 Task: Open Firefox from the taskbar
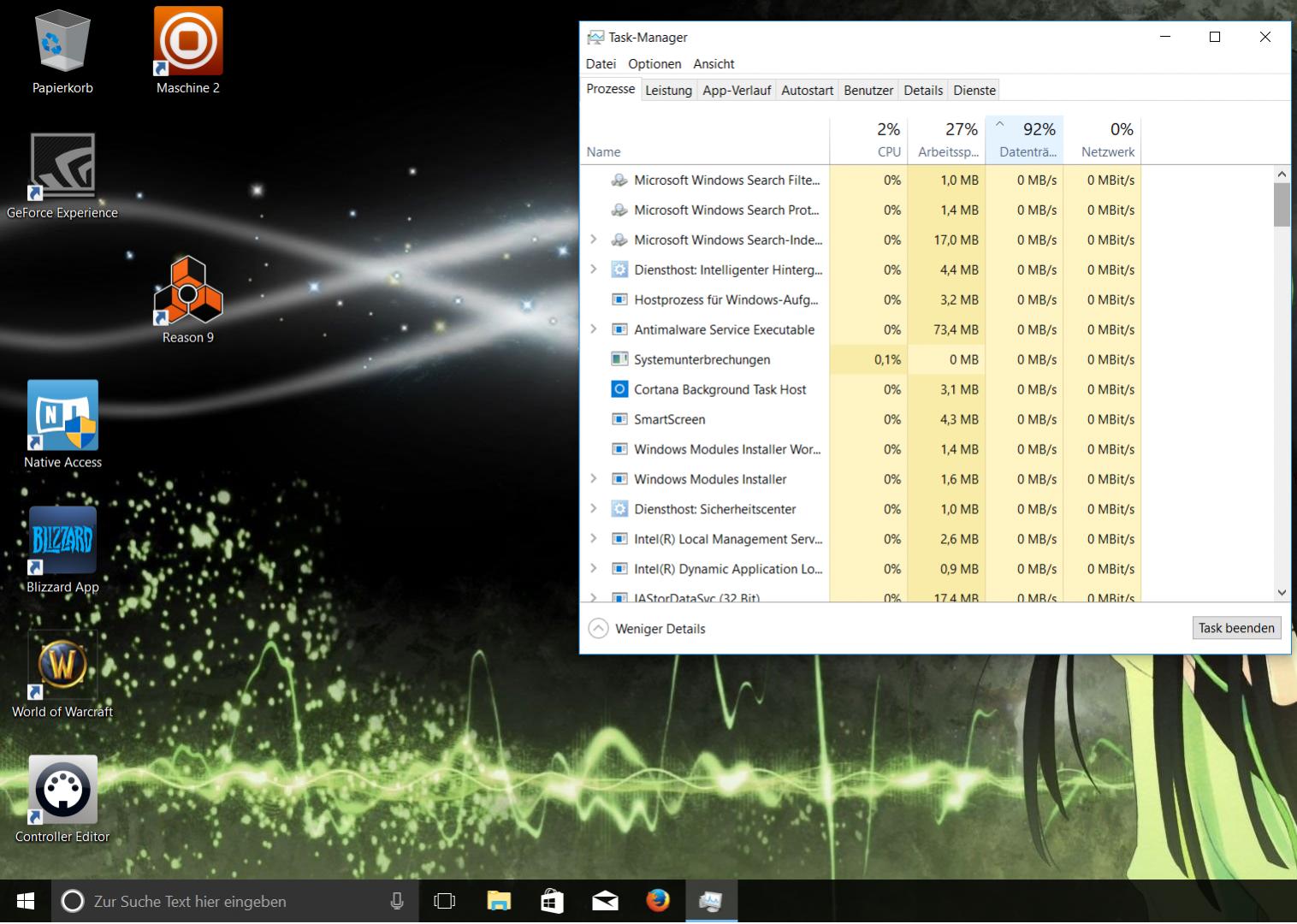click(657, 901)
